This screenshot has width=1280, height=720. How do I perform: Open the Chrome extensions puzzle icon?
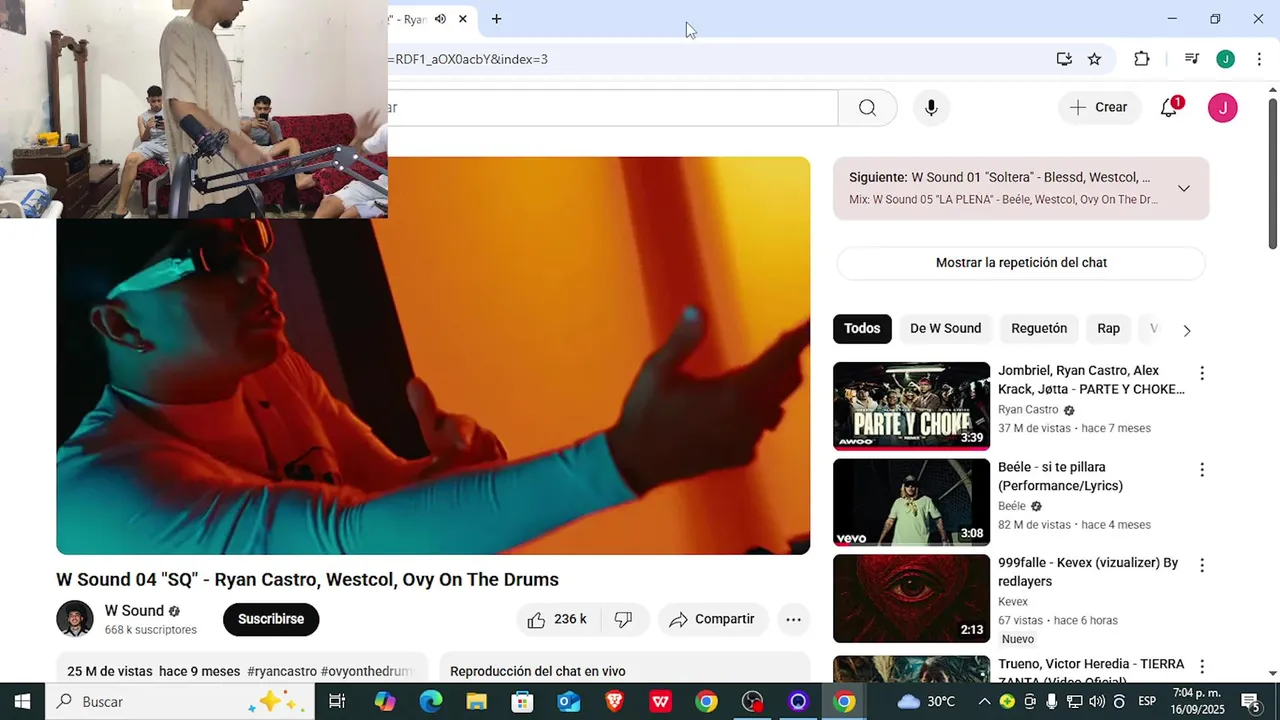tap(1141, 59)
